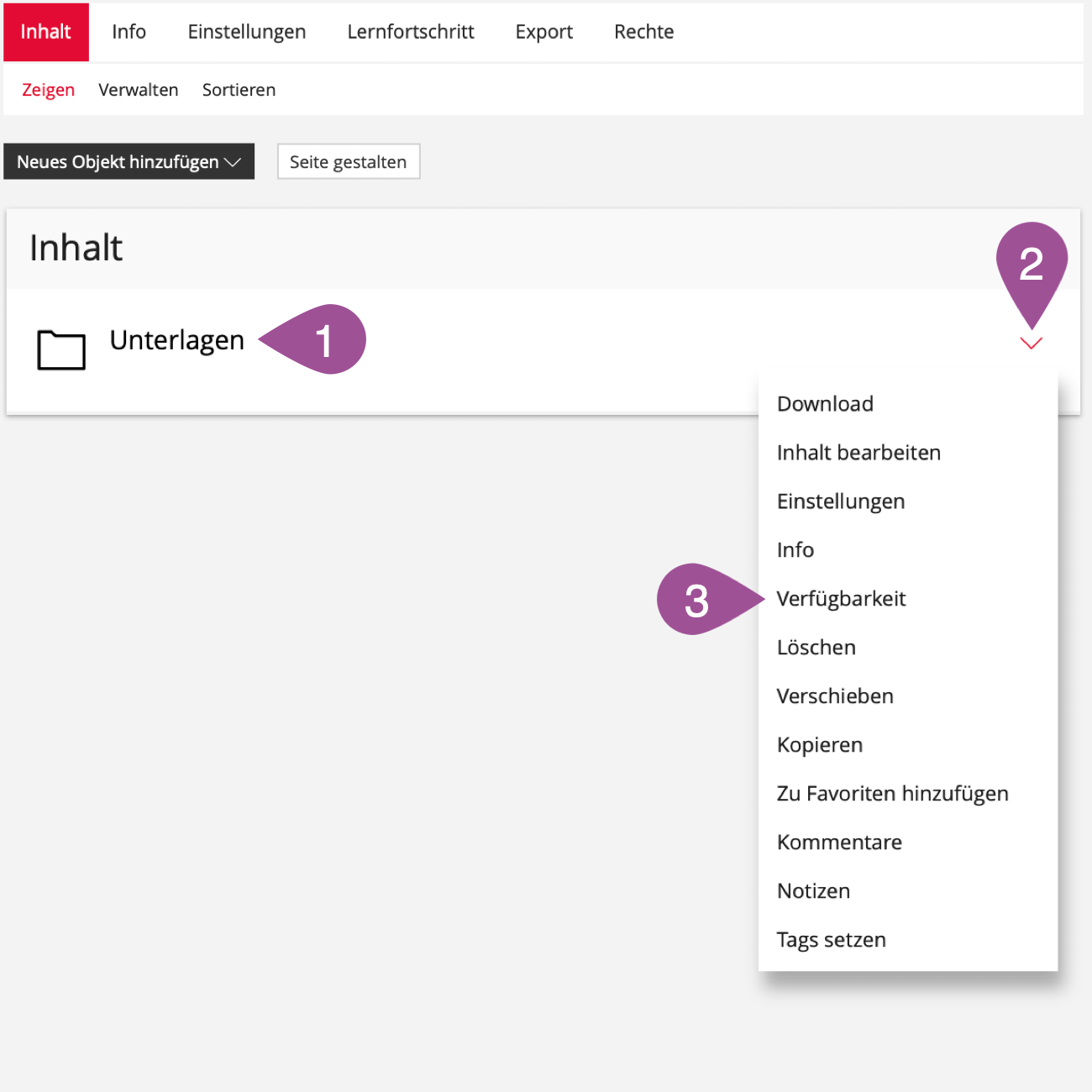Image resolution: width=1092 pixels, height=1092 pixels.
Task: Select Verschieben in the dropdown menu
Action: (x=834, y=696)
